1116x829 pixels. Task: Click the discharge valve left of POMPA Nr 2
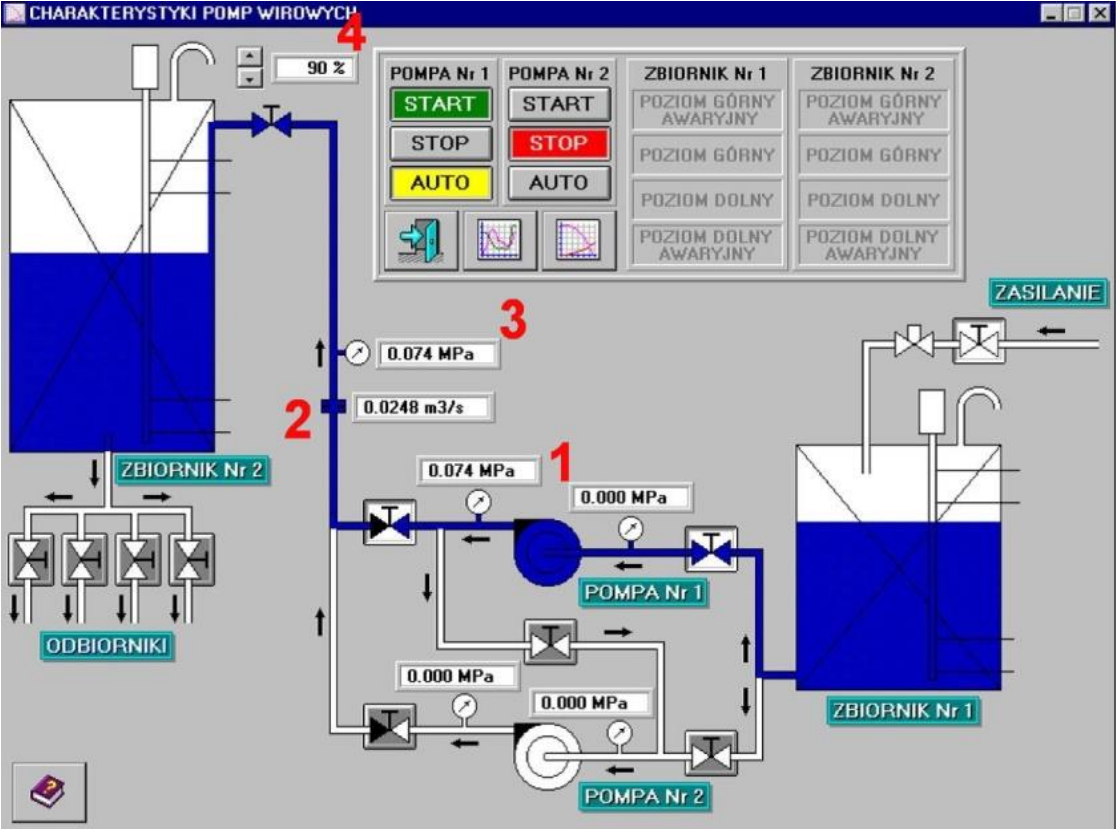[x=389, y=727]
